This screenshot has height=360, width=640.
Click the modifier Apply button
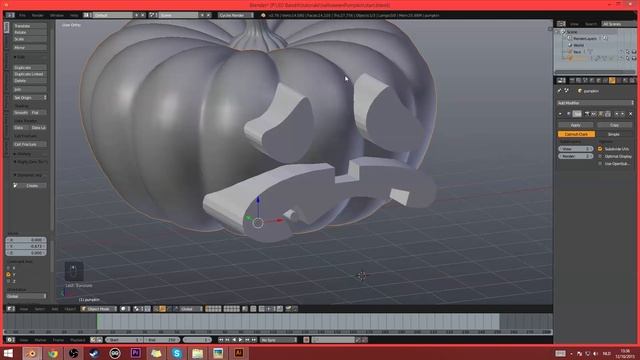pyautogui.click(x=576, y=125)
